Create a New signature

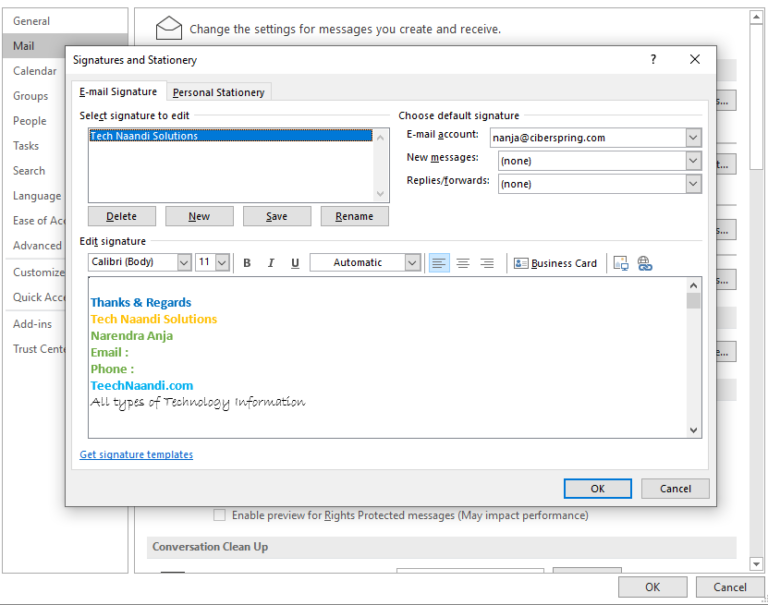199,216
